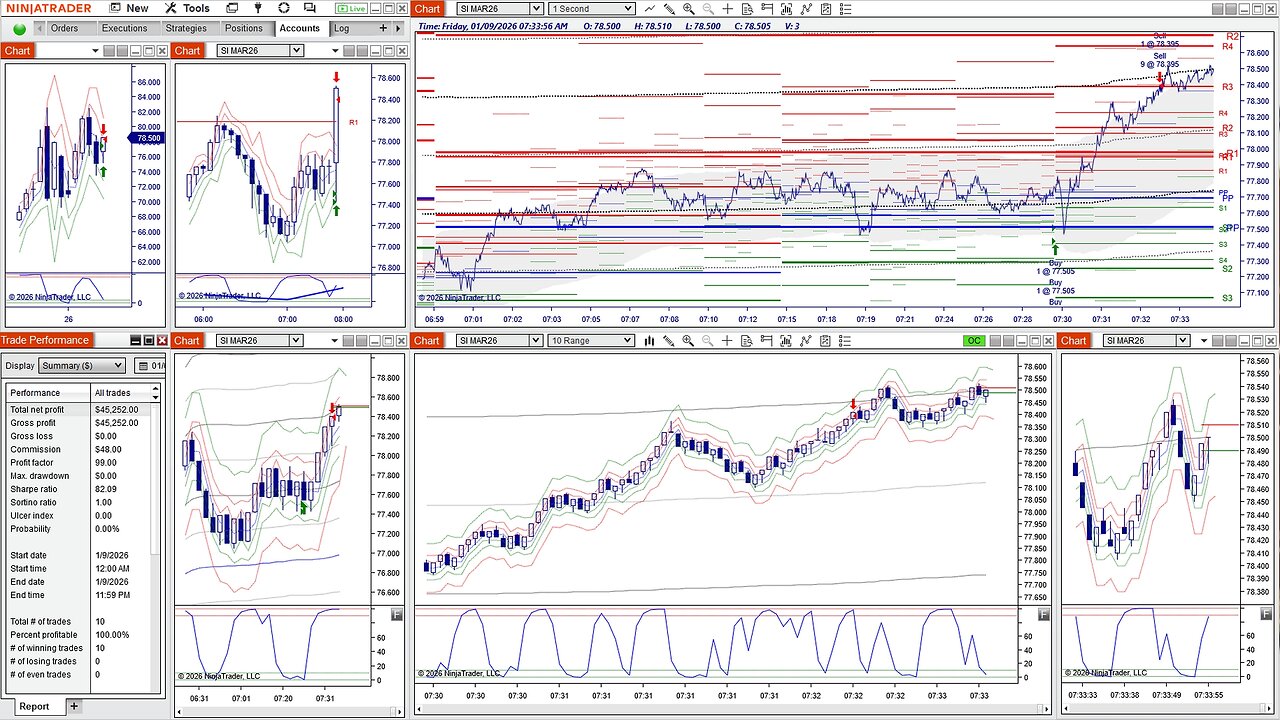Open Data Series in 10 Range chart
The image size is (1280, 720).
pos(785,341)
